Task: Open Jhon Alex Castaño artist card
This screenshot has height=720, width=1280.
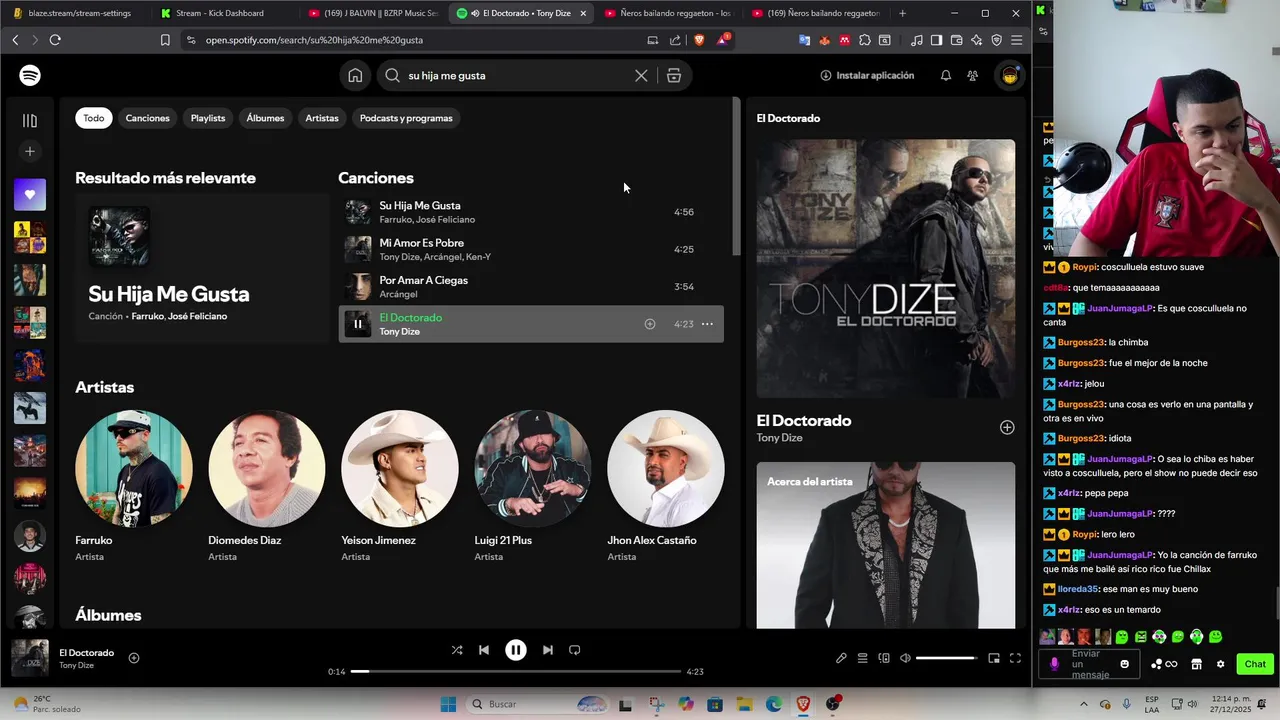Action: point(666,487)
